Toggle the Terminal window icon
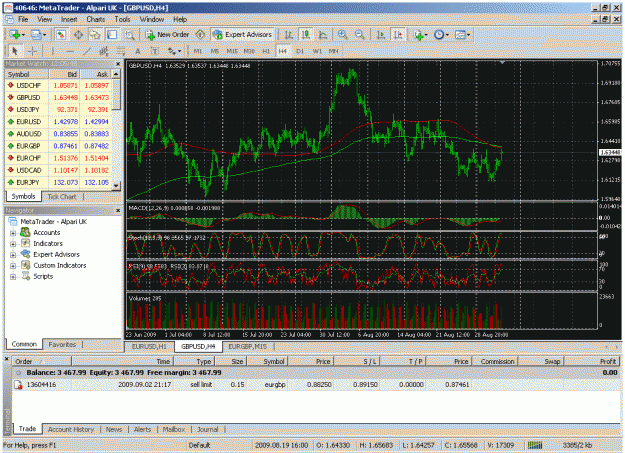Screen dimensions: 625x453 [x=112, y=35]
